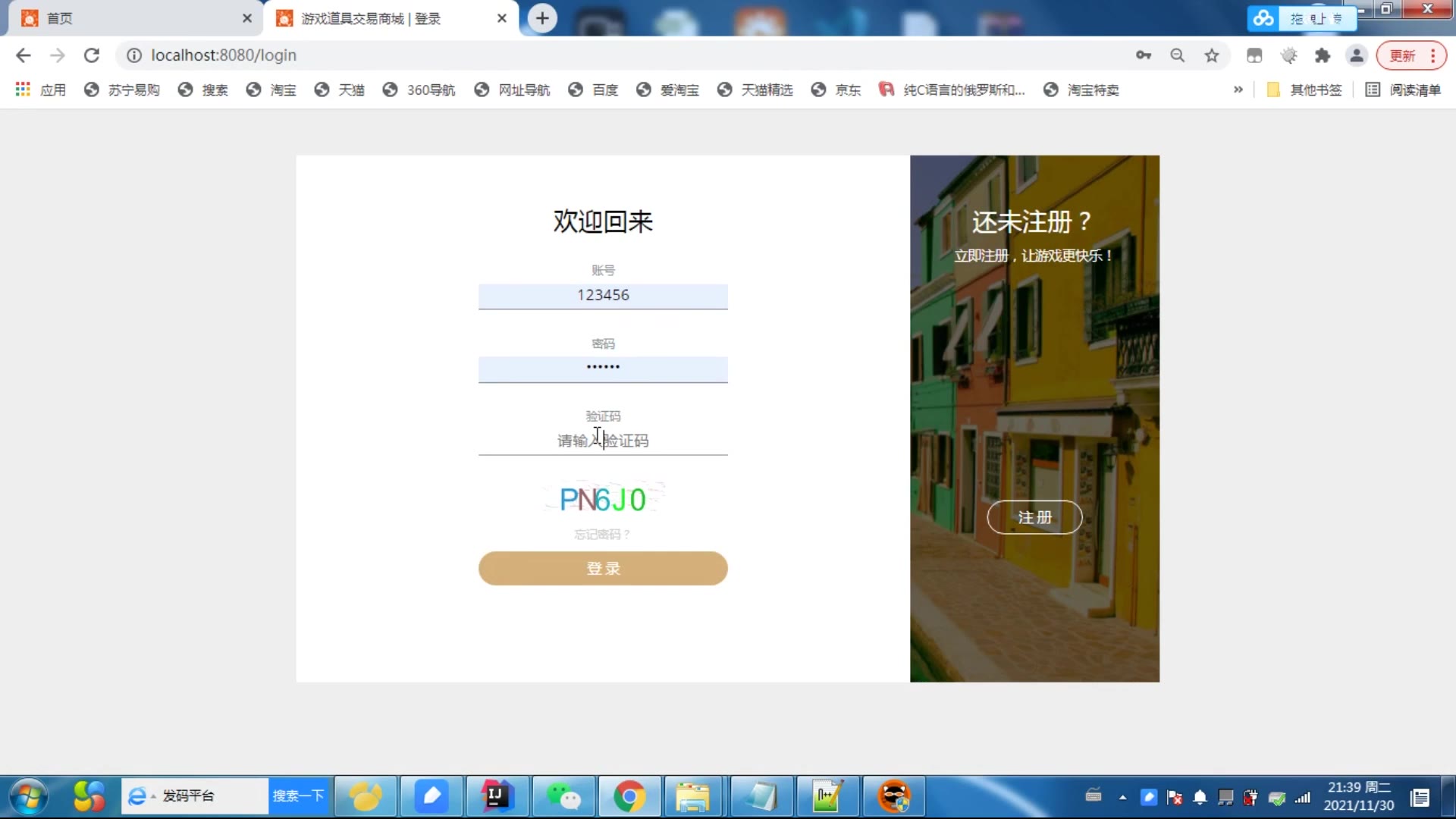Open the Chrome three-dot menu
The width and height of the screenshot is (1456, 819).
(1433, 55)
